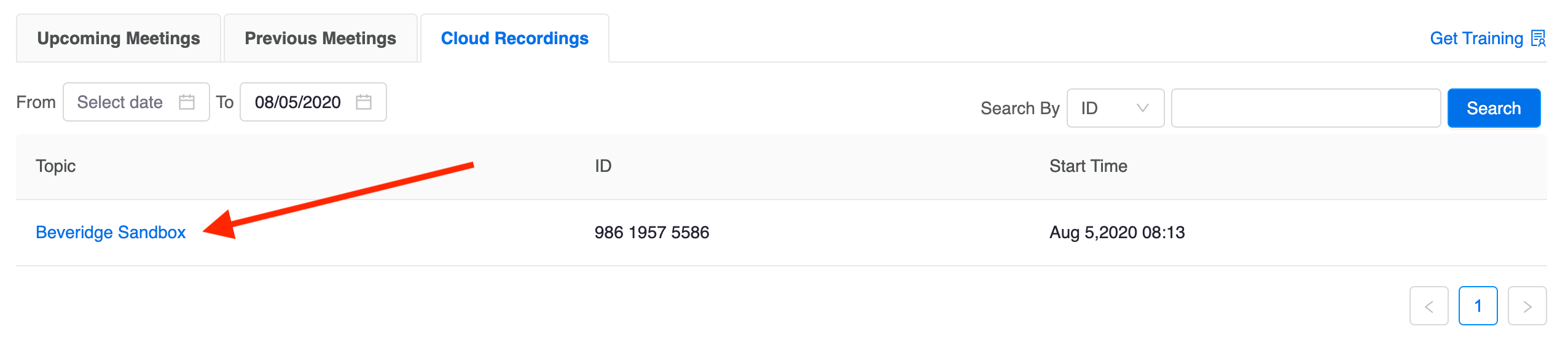Go to the next page arrow
Image resolution: width=1568 pixels, height=345 pixels.
click(1527, 306)
